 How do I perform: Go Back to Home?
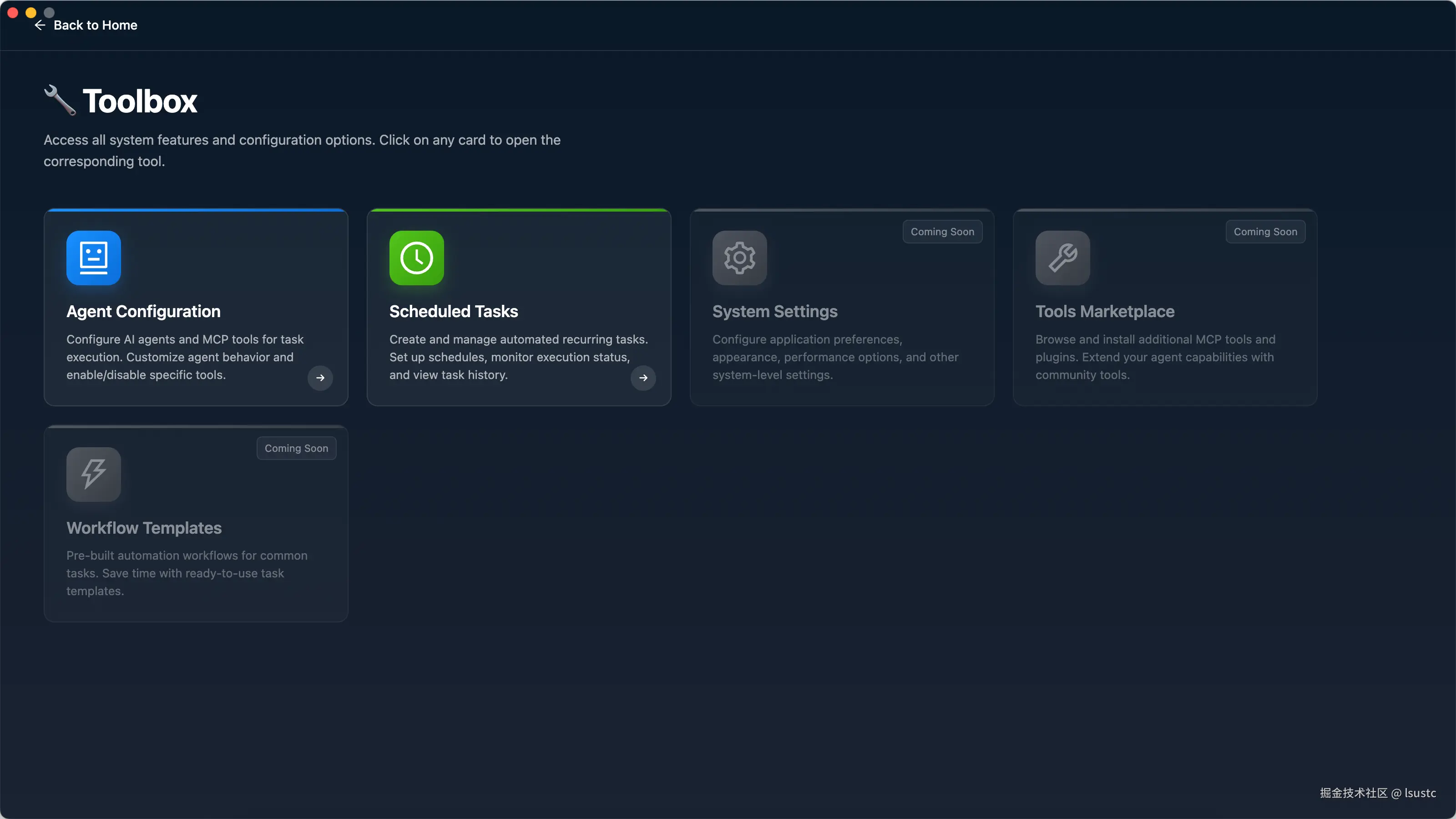click(95, 25)
